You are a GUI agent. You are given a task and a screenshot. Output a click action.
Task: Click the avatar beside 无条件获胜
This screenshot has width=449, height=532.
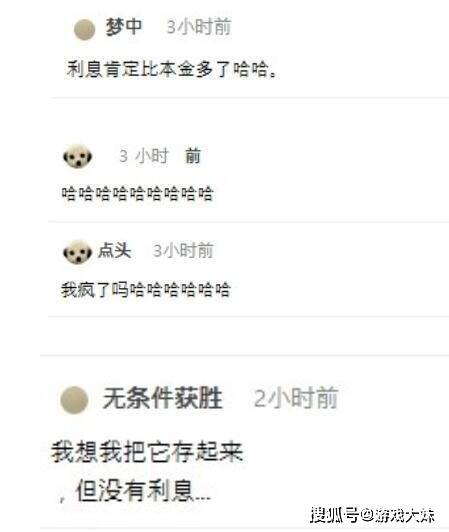coord(74,400)
